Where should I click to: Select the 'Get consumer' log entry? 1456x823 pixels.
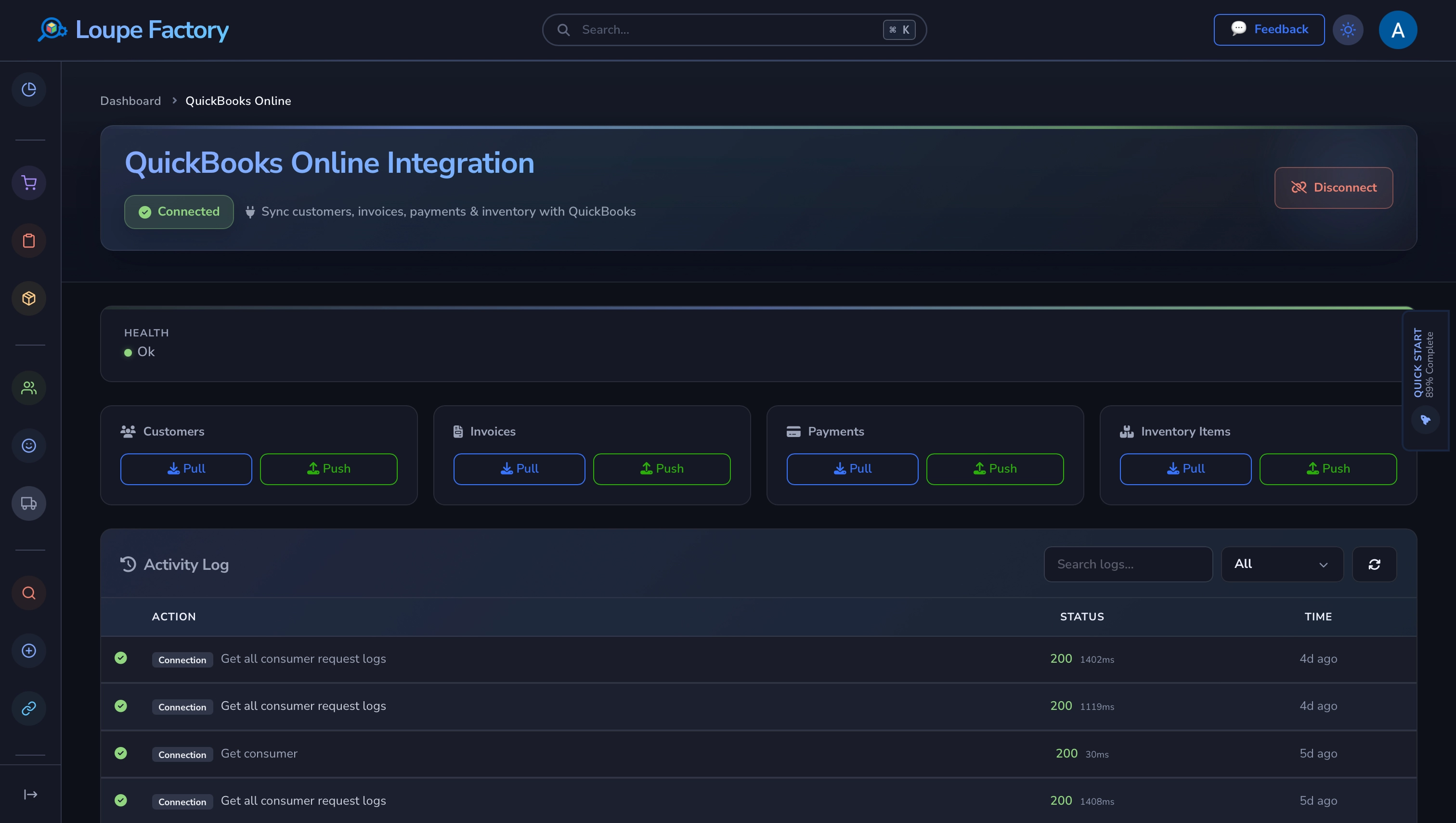click(259, 754)
